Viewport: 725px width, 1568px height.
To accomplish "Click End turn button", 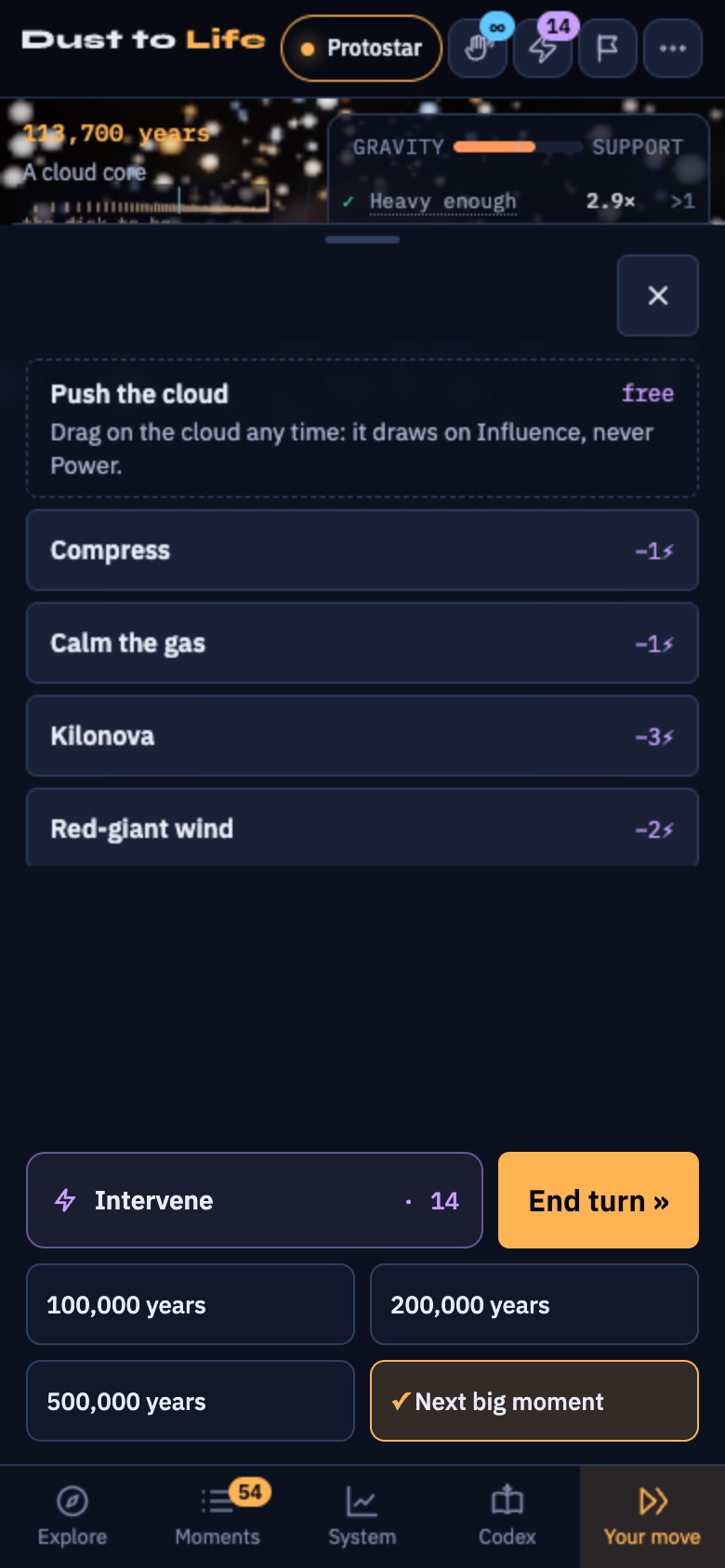I will click(599, 1200).
